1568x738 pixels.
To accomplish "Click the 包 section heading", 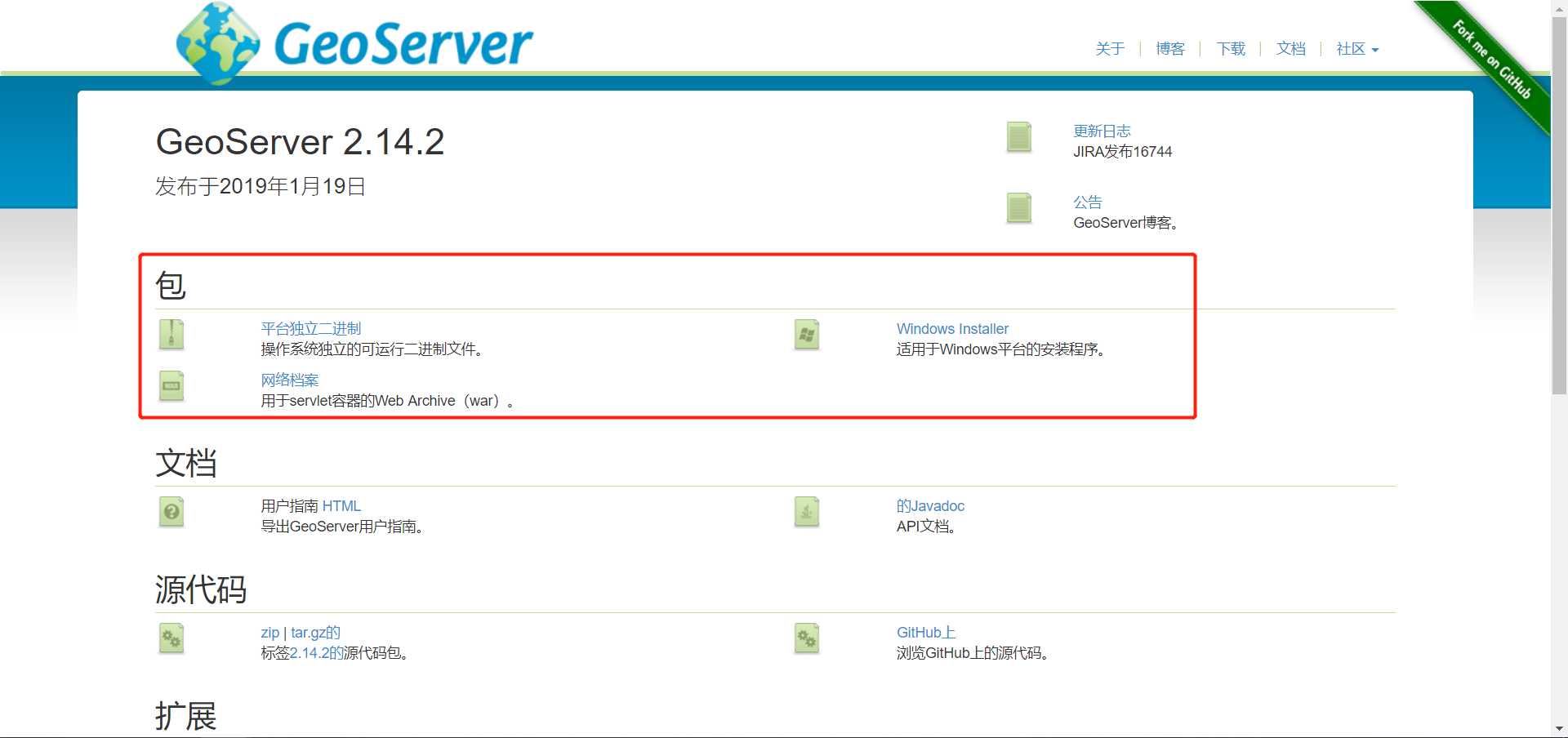I will (171, 286).
